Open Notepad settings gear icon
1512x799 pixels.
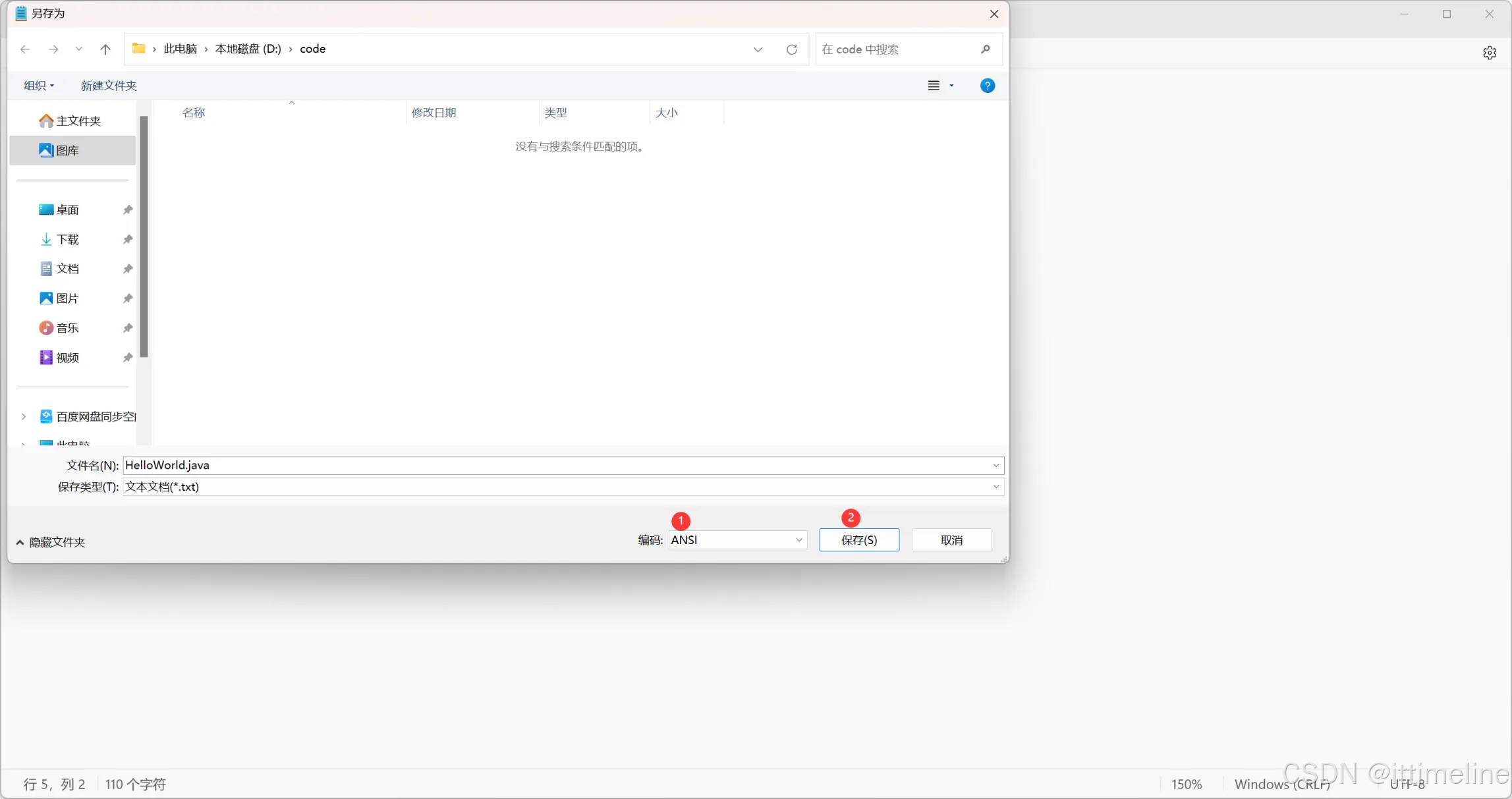tap(1490, 53)
